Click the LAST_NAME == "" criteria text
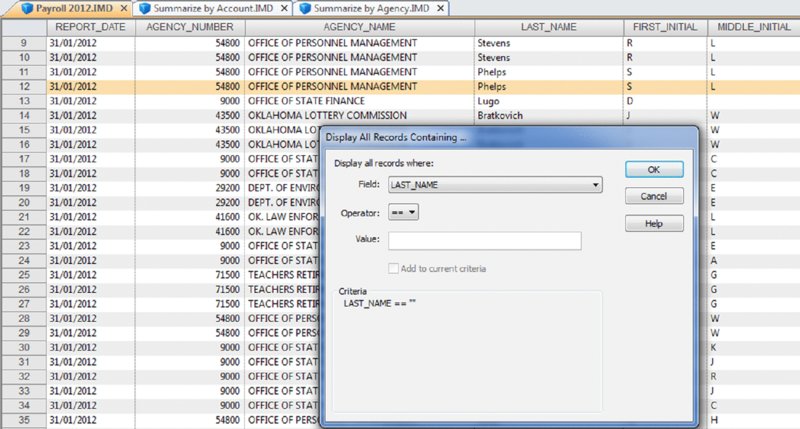The height and width of the screenshot is (429, 800). pyautogui.click(x=380, y=303)
